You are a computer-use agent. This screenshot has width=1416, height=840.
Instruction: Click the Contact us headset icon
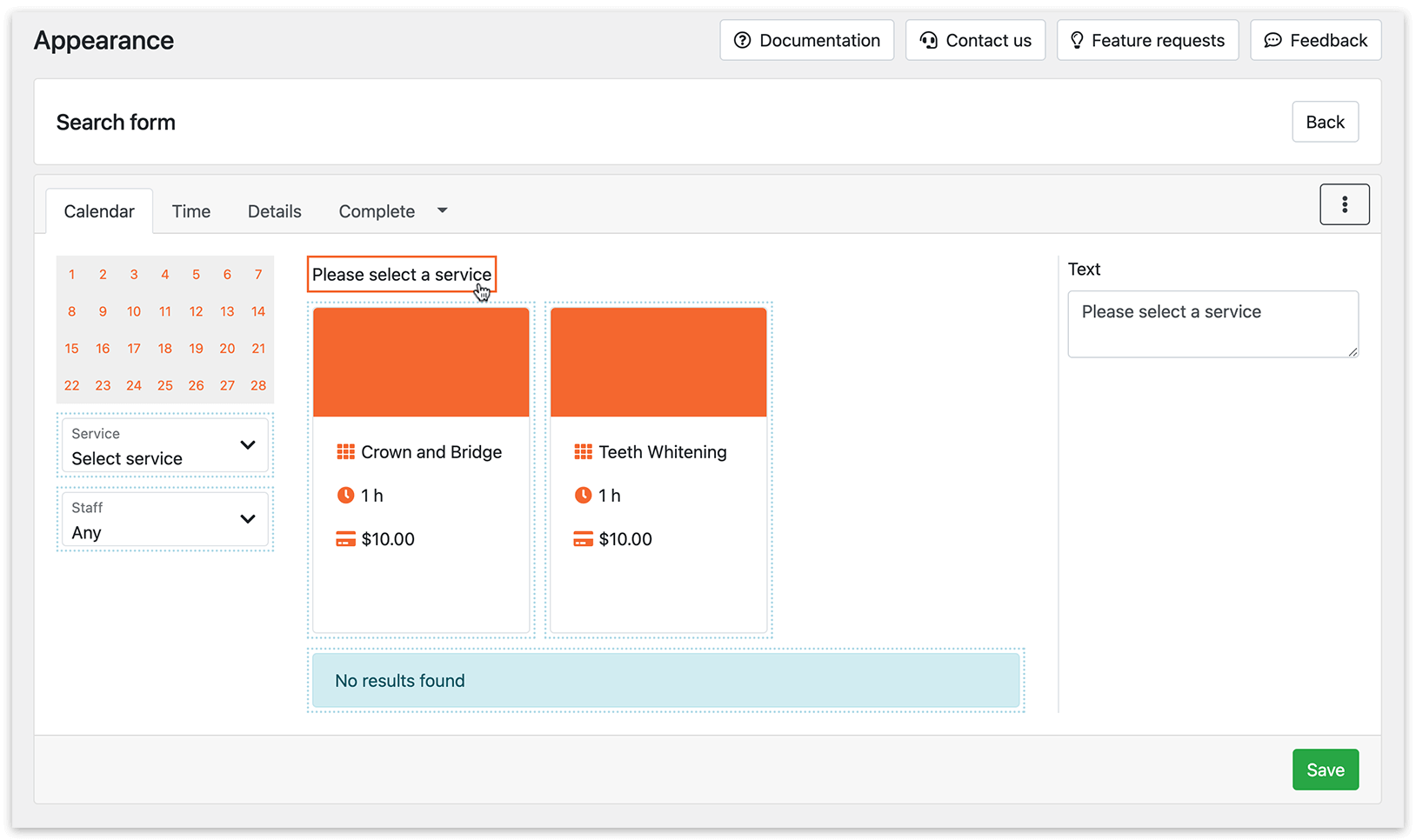coord(927,40)
